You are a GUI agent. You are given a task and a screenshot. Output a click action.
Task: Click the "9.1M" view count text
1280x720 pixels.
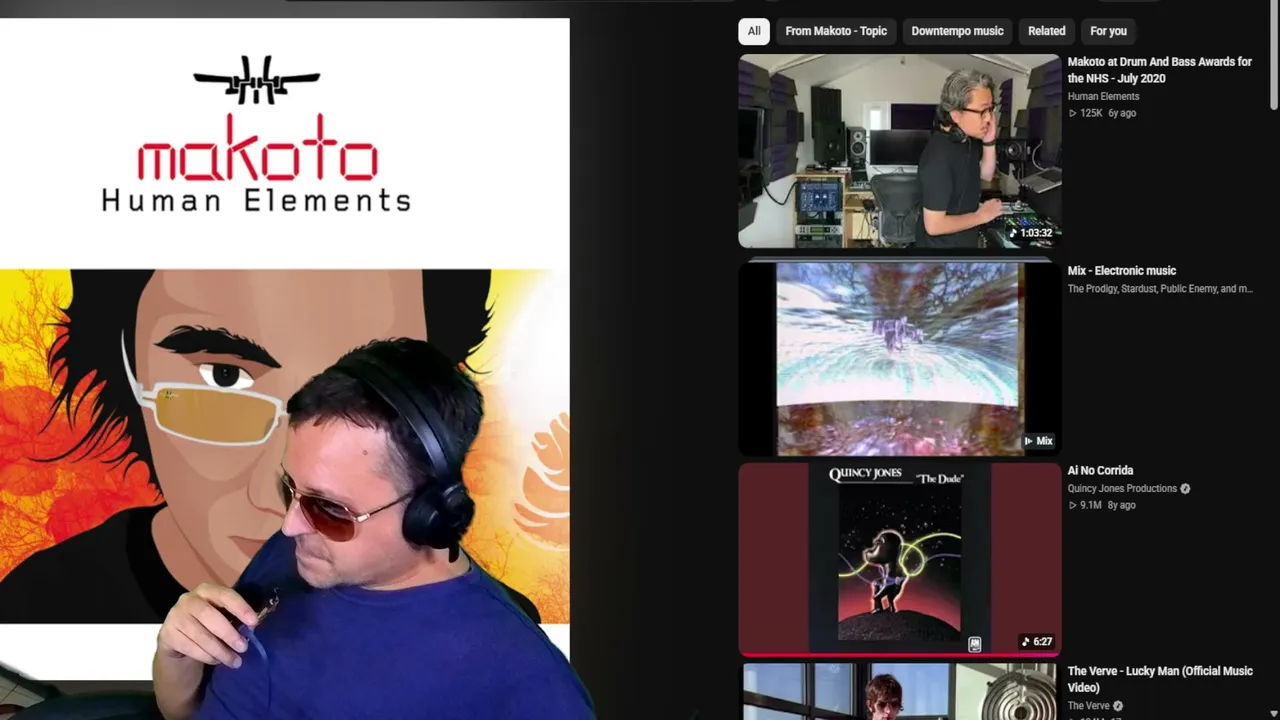click(x=1091, y=505)
